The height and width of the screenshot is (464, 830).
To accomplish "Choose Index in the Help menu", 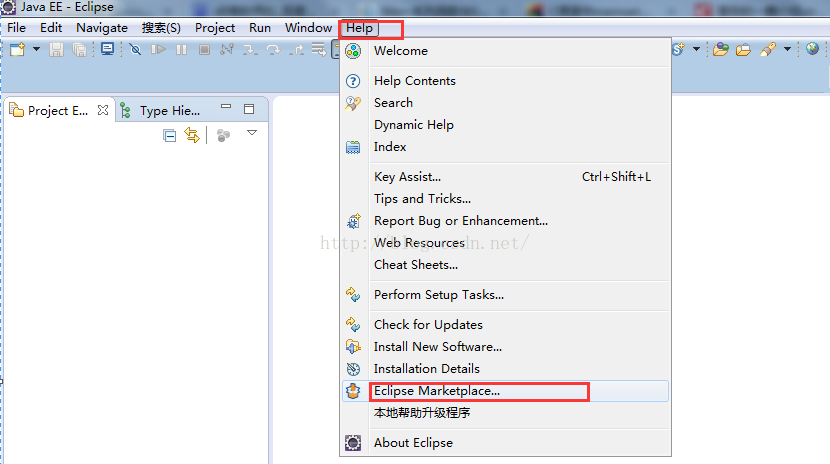I will (x=505, y=147).
